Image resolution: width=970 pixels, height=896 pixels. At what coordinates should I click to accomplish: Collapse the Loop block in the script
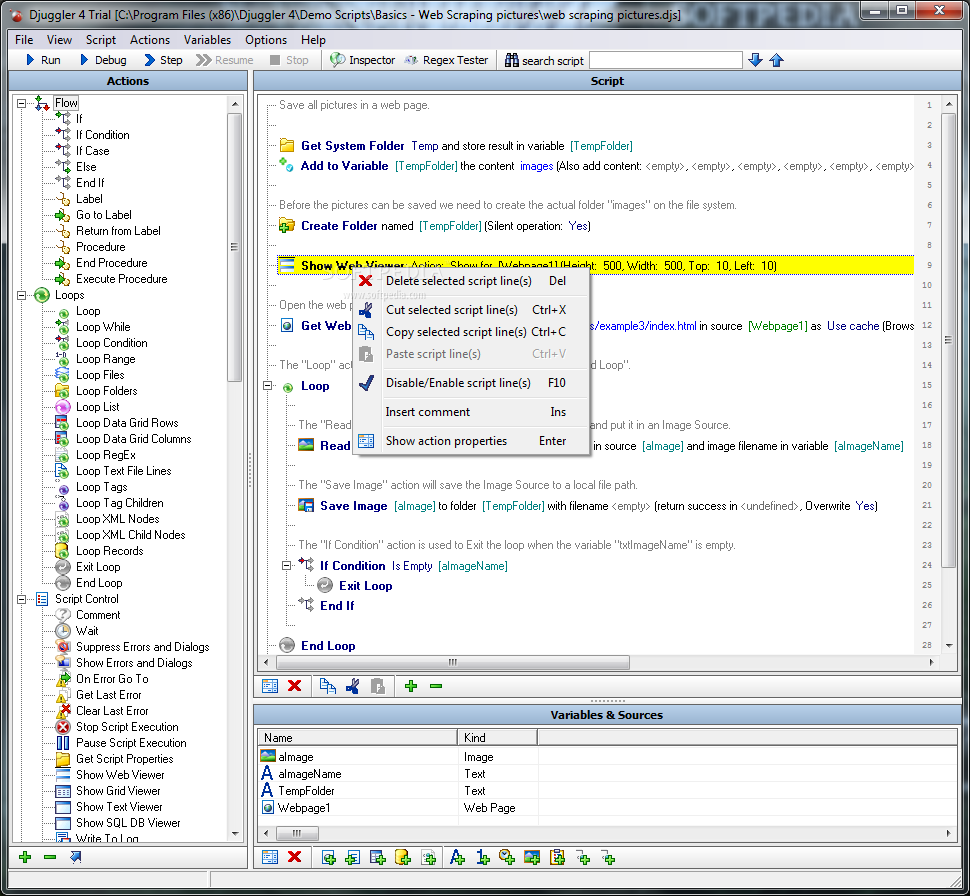[x=268, y=386]
